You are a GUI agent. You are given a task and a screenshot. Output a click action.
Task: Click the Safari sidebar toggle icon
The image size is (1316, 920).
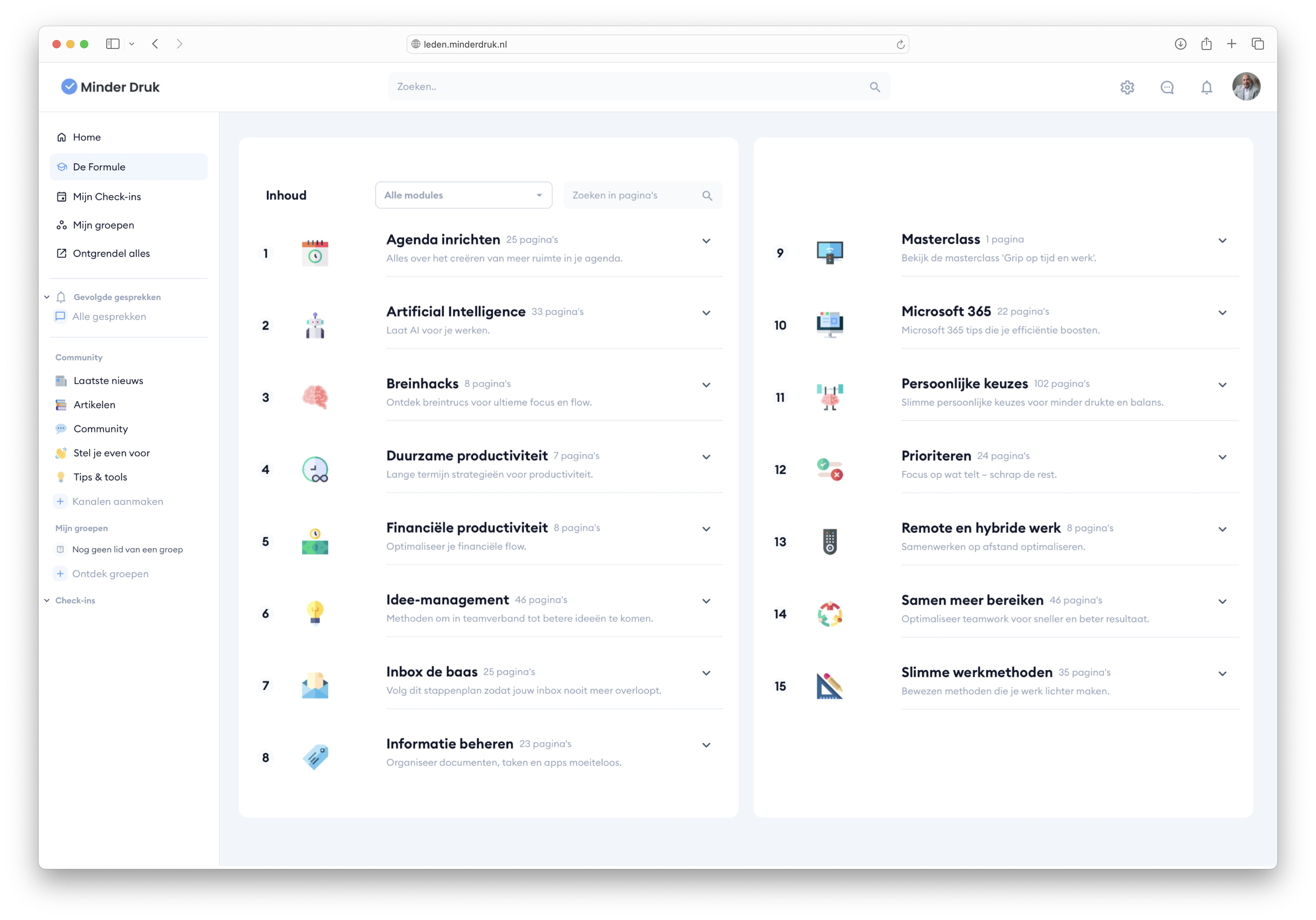click(x=113, y=44)
